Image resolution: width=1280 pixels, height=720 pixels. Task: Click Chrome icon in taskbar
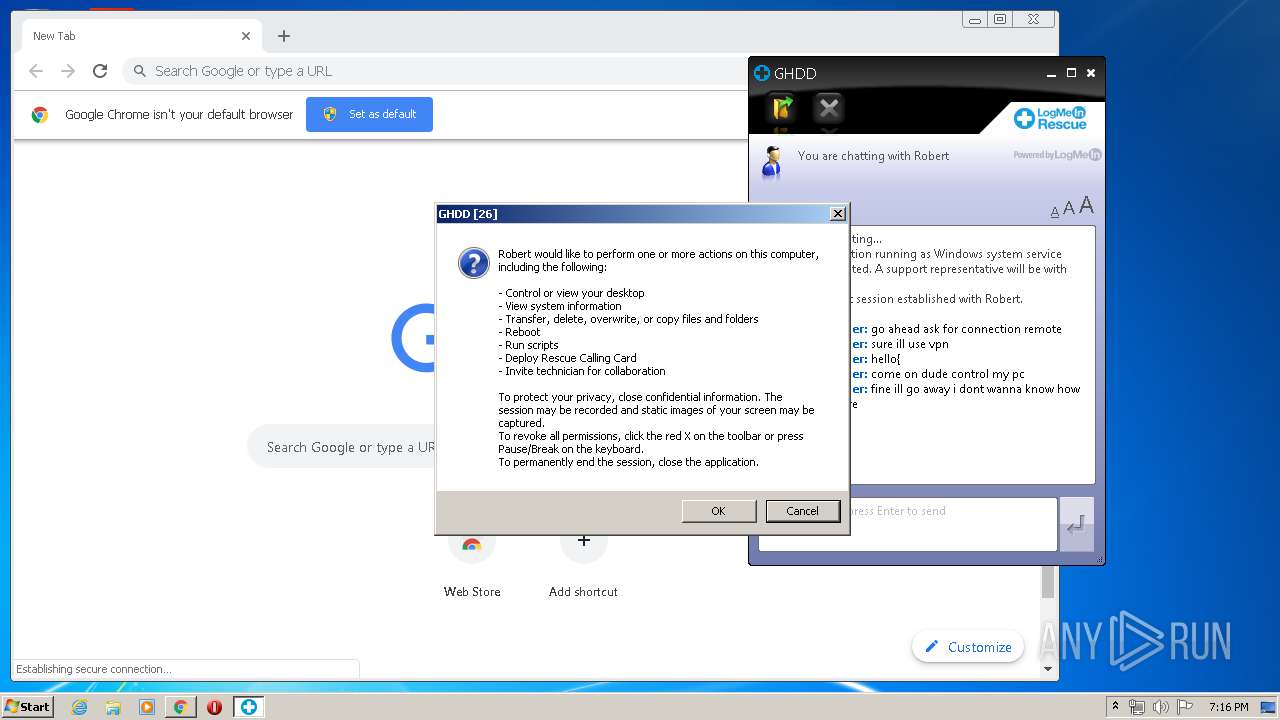click(x=180, y=707)
